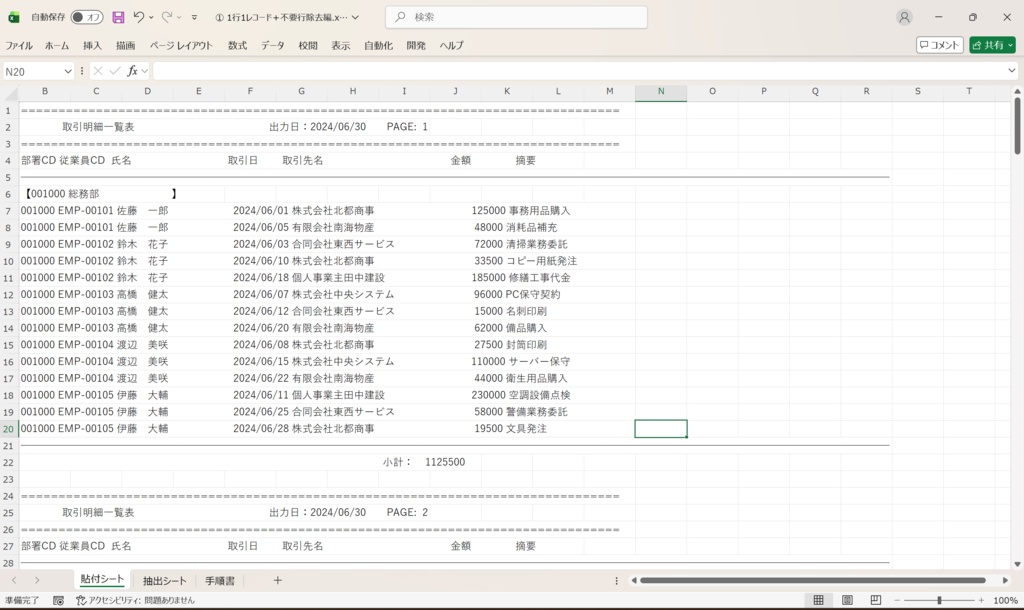This screenshot has width=1024, height=610.
Task: Expand the Name Box dropdown arrow
Action: (67, 71)
